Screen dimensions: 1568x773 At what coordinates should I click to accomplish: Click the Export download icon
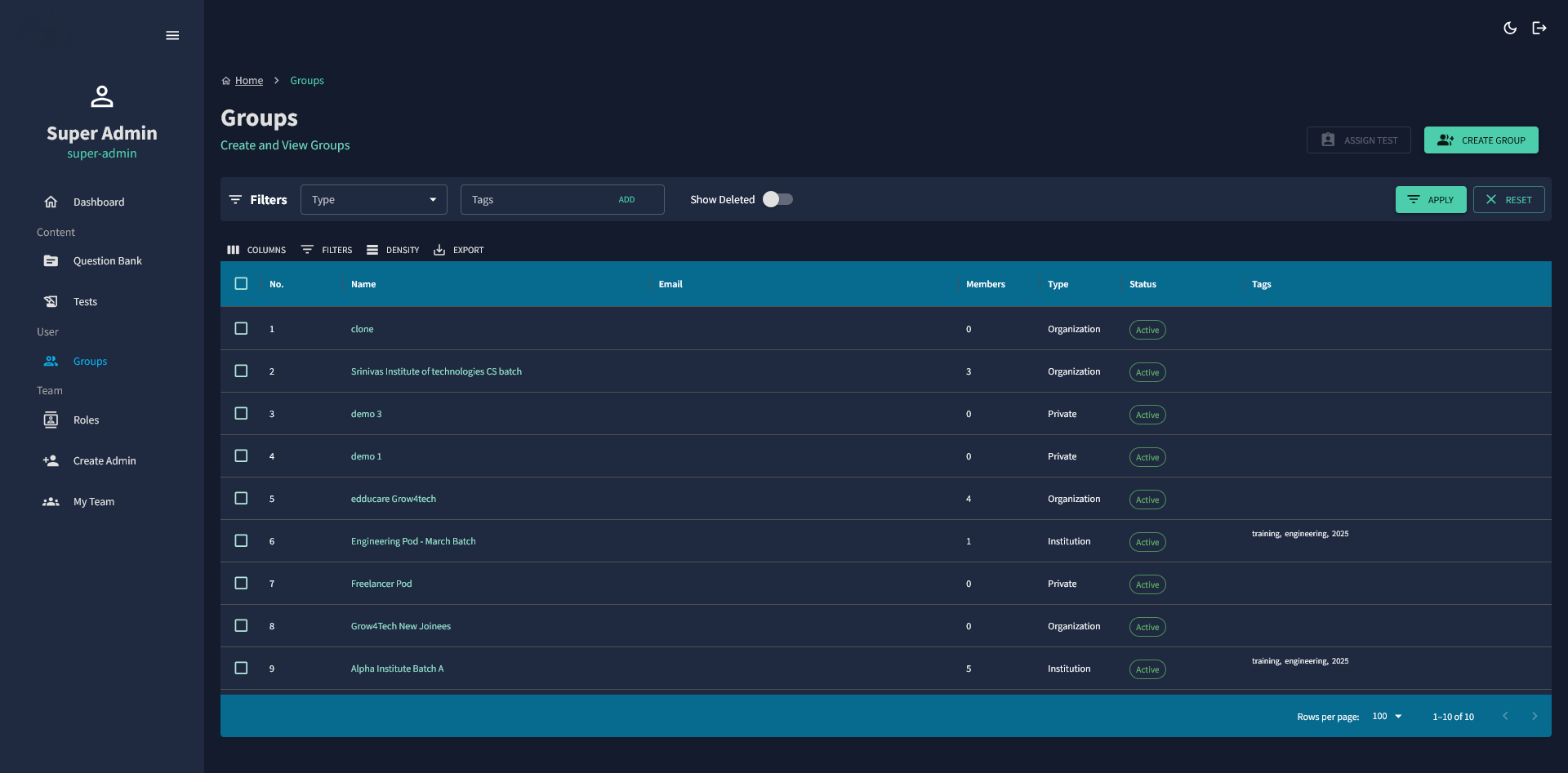coord(439,250)
